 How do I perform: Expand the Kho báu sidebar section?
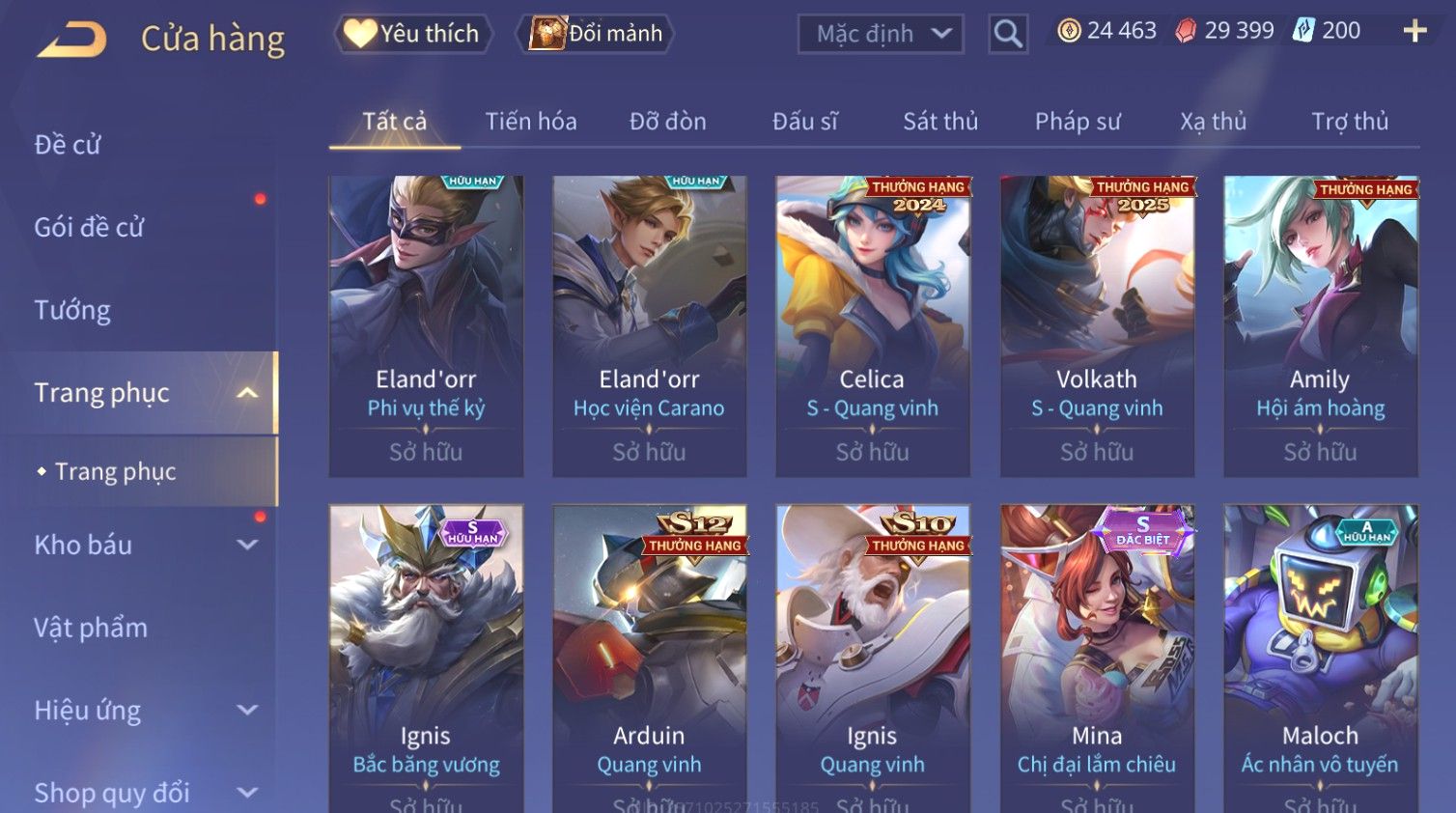point(247,545)
